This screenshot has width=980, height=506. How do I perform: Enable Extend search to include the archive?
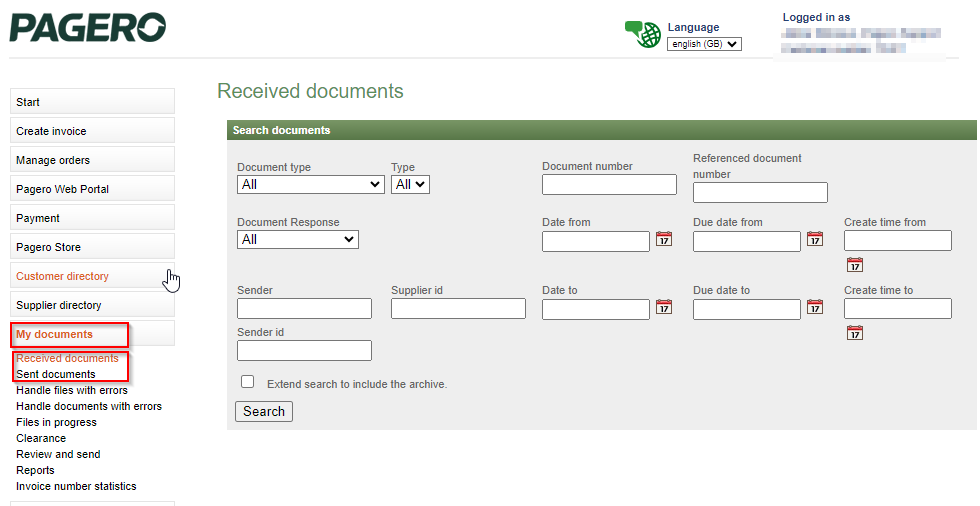(x=248, y=382)
